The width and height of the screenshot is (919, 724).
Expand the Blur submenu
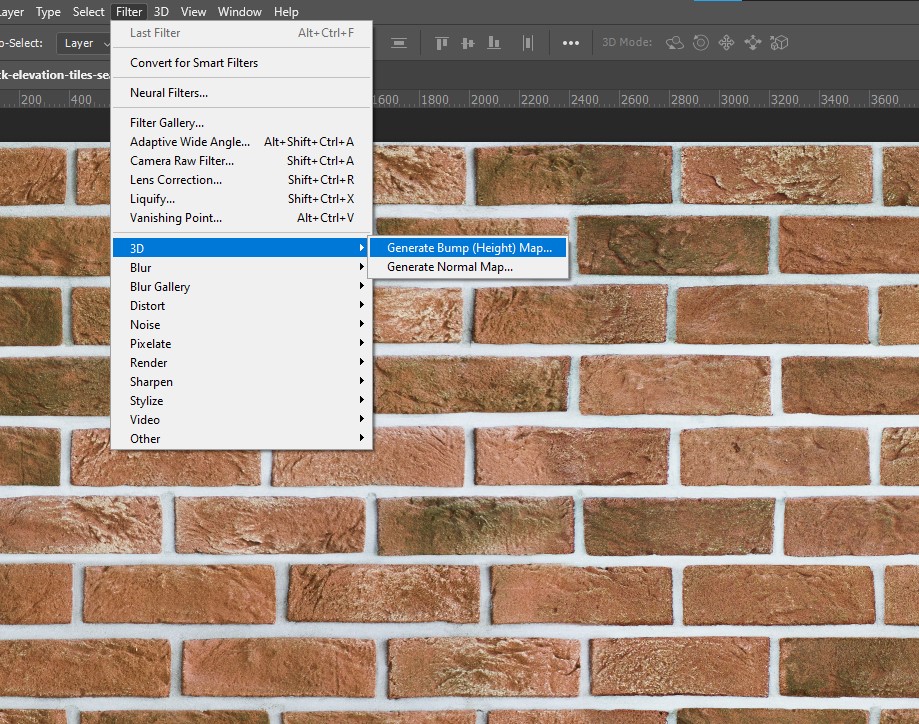(241, 267)
